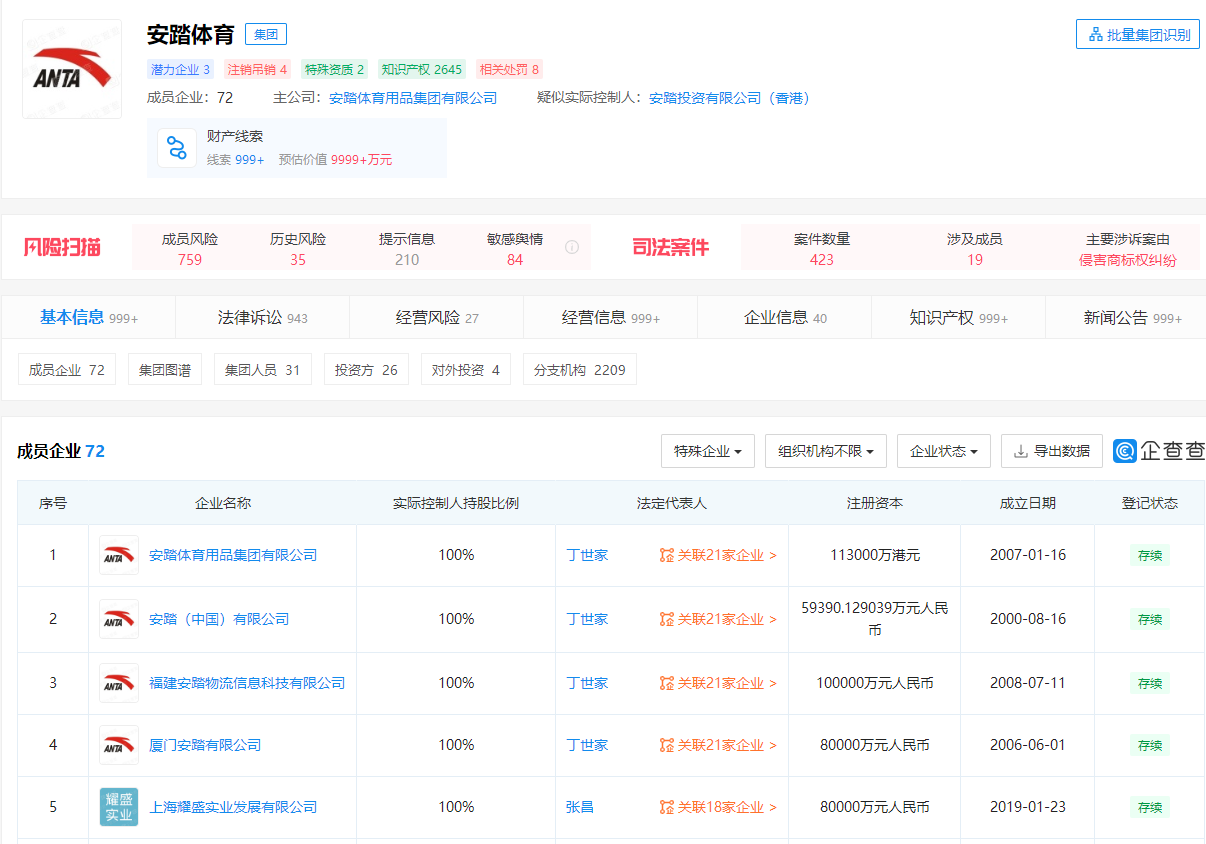Open 关联18家企业 link for 张昌
The height and width of the screenshot is (844, 1206).
click(718, 807)
